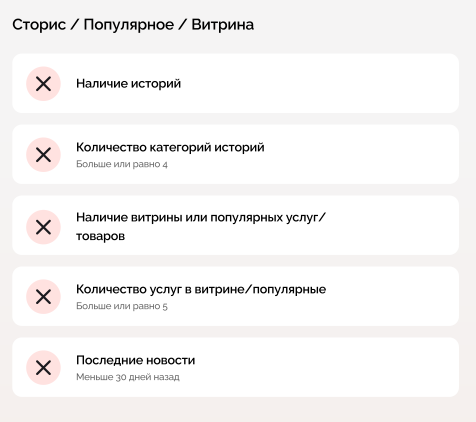Click the Наличие витрины или популярных услуг/товаров text
The width and height of the screenshot is (476, 422).
click(x=201, y=226)
